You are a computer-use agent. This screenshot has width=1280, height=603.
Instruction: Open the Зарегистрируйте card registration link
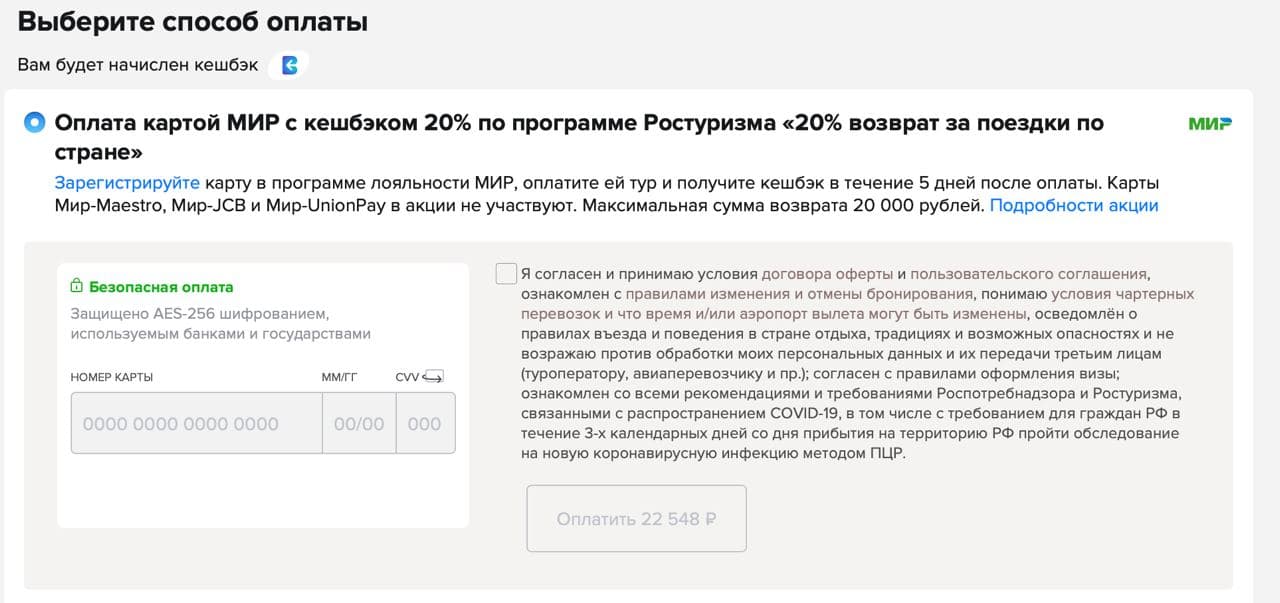point(127,184)
